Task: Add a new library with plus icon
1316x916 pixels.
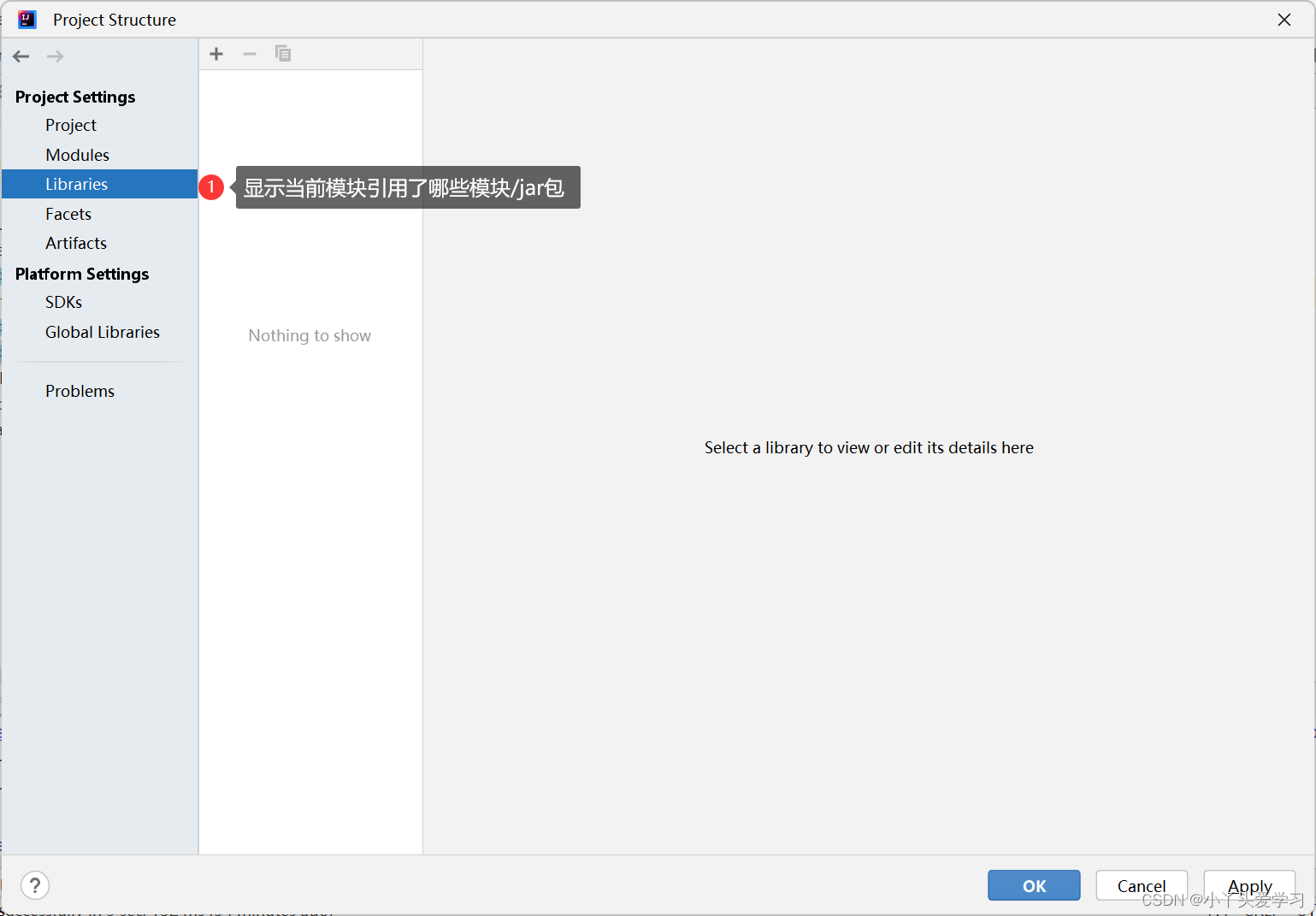Action: tap(216, 54)
